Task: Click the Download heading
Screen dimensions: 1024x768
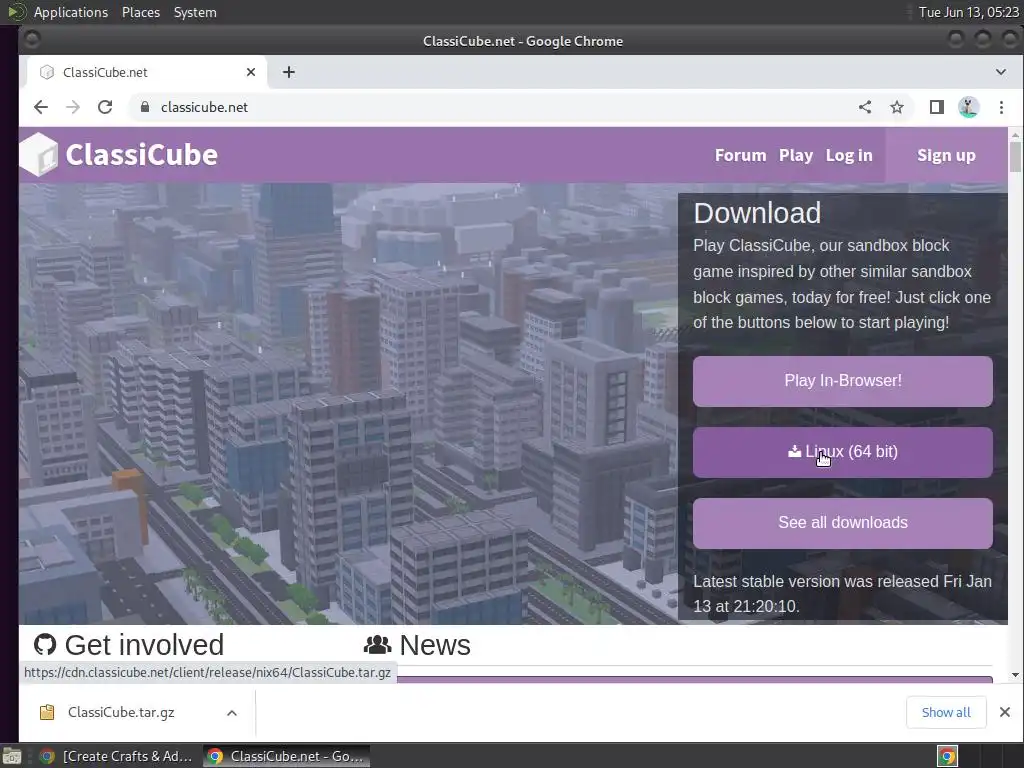Action: (757, 214)
